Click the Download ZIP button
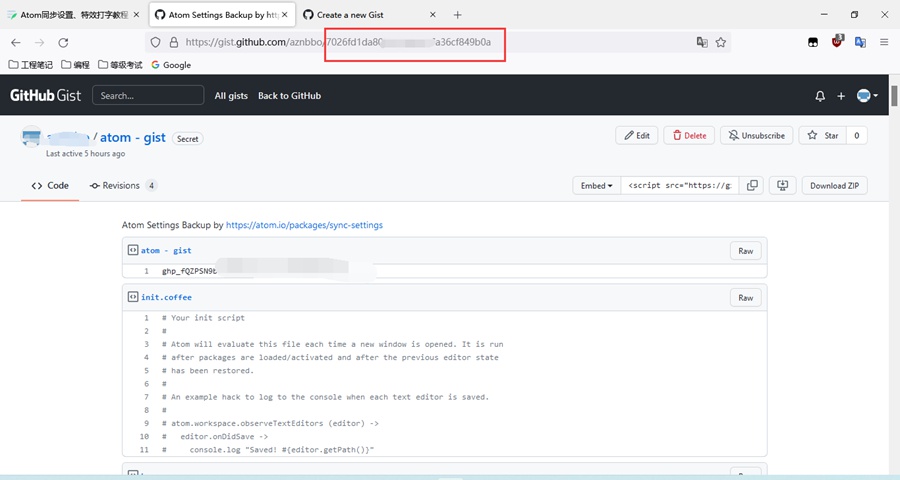This screenshot has height=480, width=900. [x=834, y=186]
